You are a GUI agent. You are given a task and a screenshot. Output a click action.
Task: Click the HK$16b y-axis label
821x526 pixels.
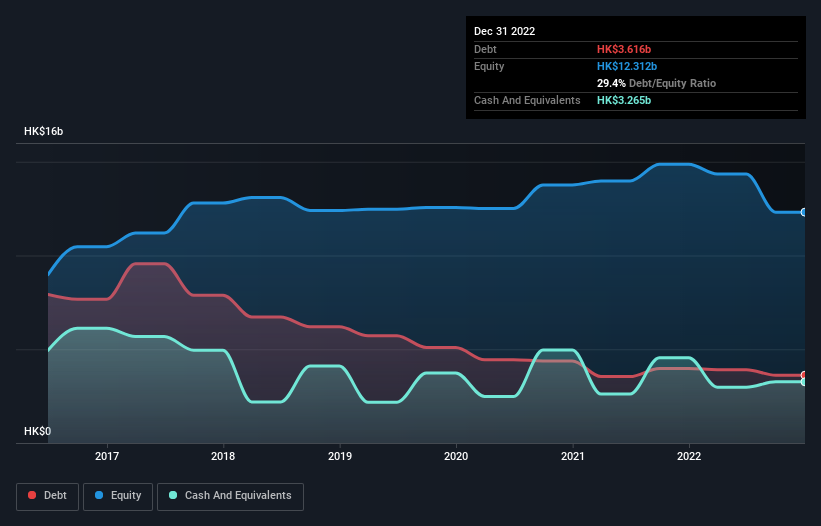[x=43, y=131]
